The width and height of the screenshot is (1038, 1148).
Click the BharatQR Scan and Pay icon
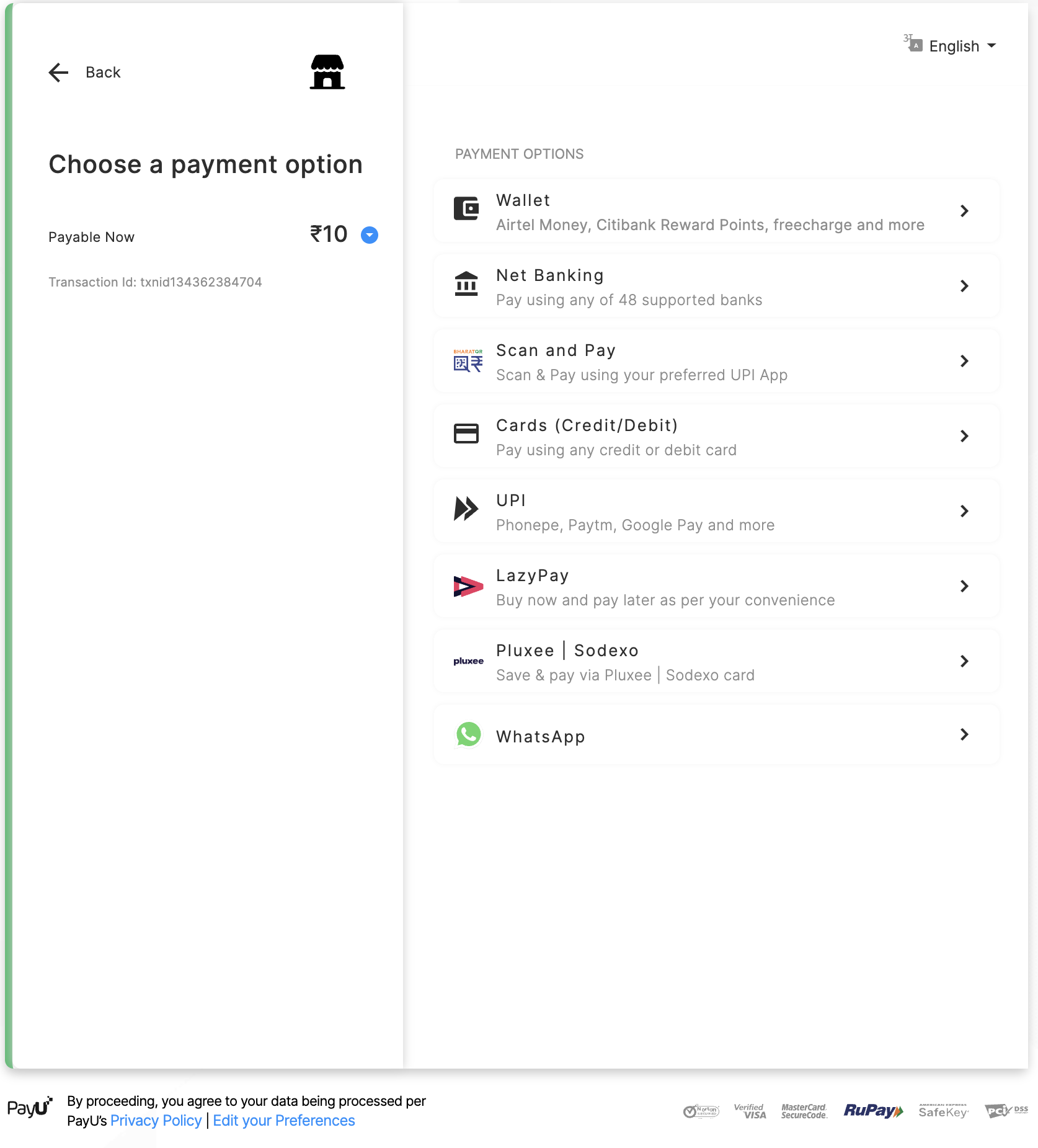[x=468, y=360]
